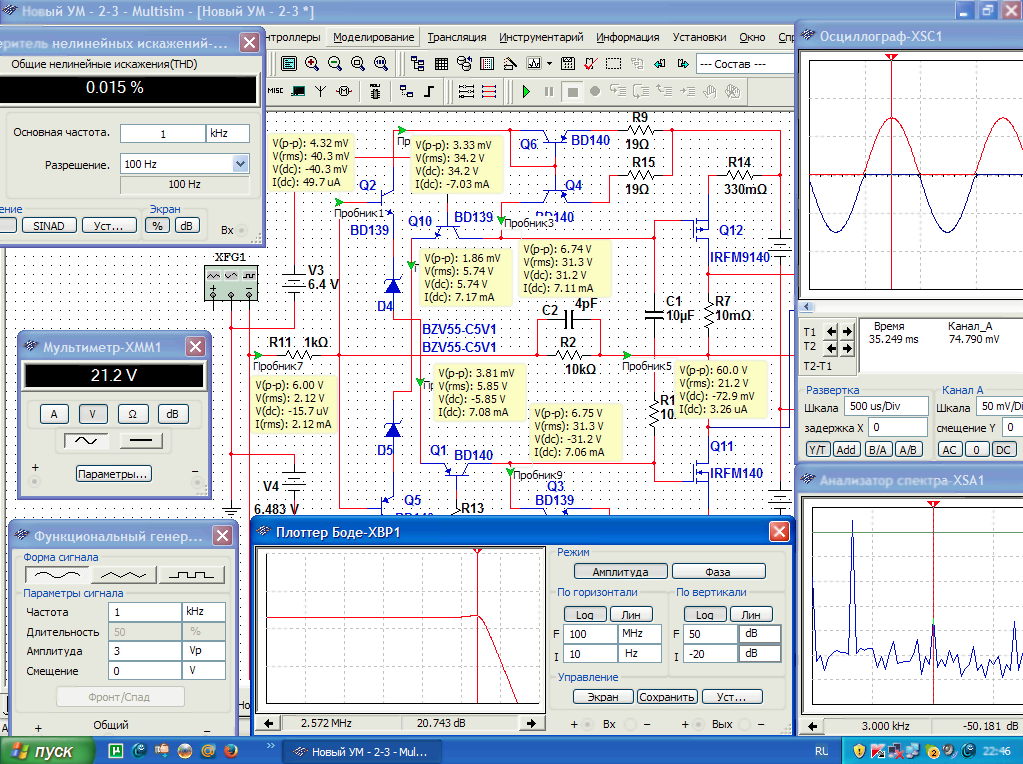Select AC signal mode on multimeter
The image size is (1023, 764).
(86, 440)
